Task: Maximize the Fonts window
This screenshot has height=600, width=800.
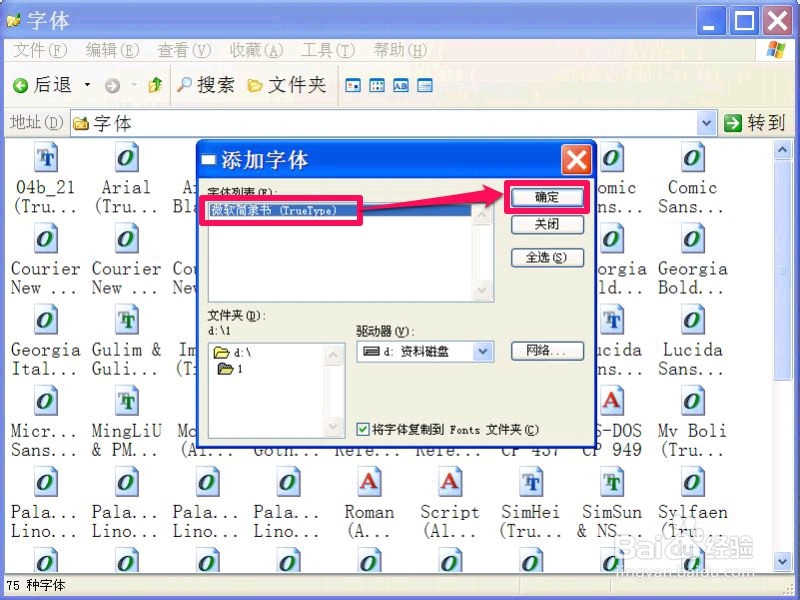Action: pyautogui.click(x=744, y=21)
